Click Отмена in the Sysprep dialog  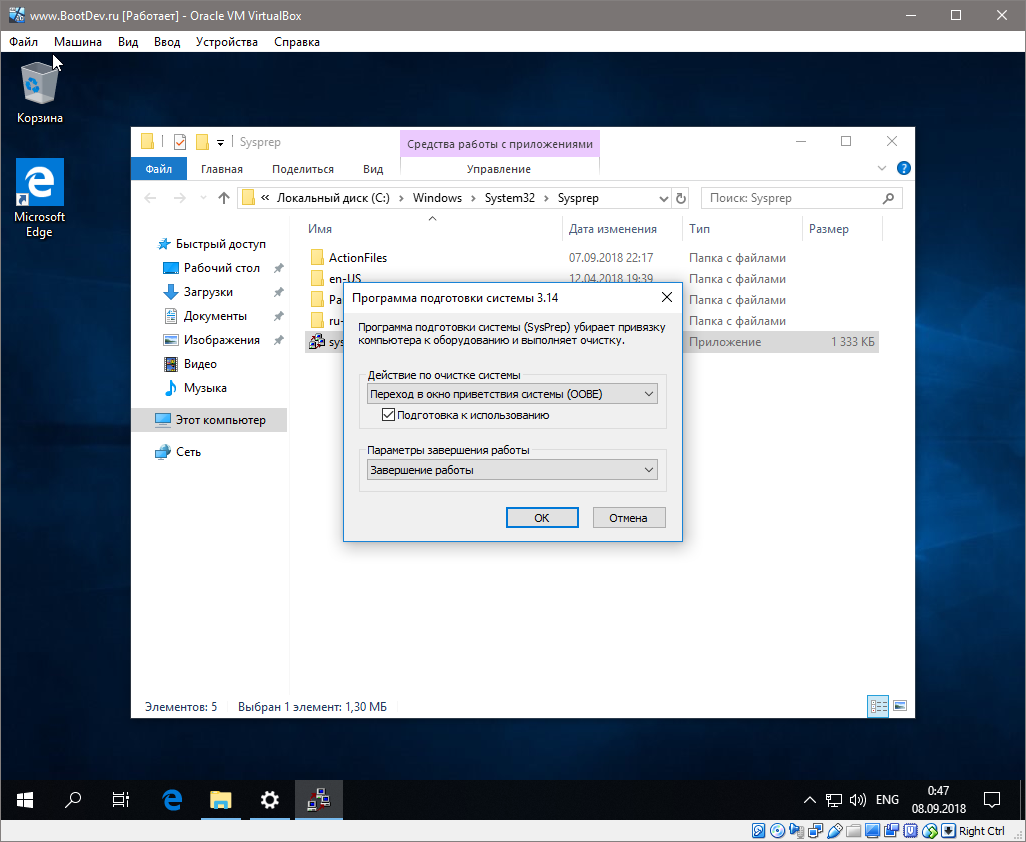[x=628, y=517]
